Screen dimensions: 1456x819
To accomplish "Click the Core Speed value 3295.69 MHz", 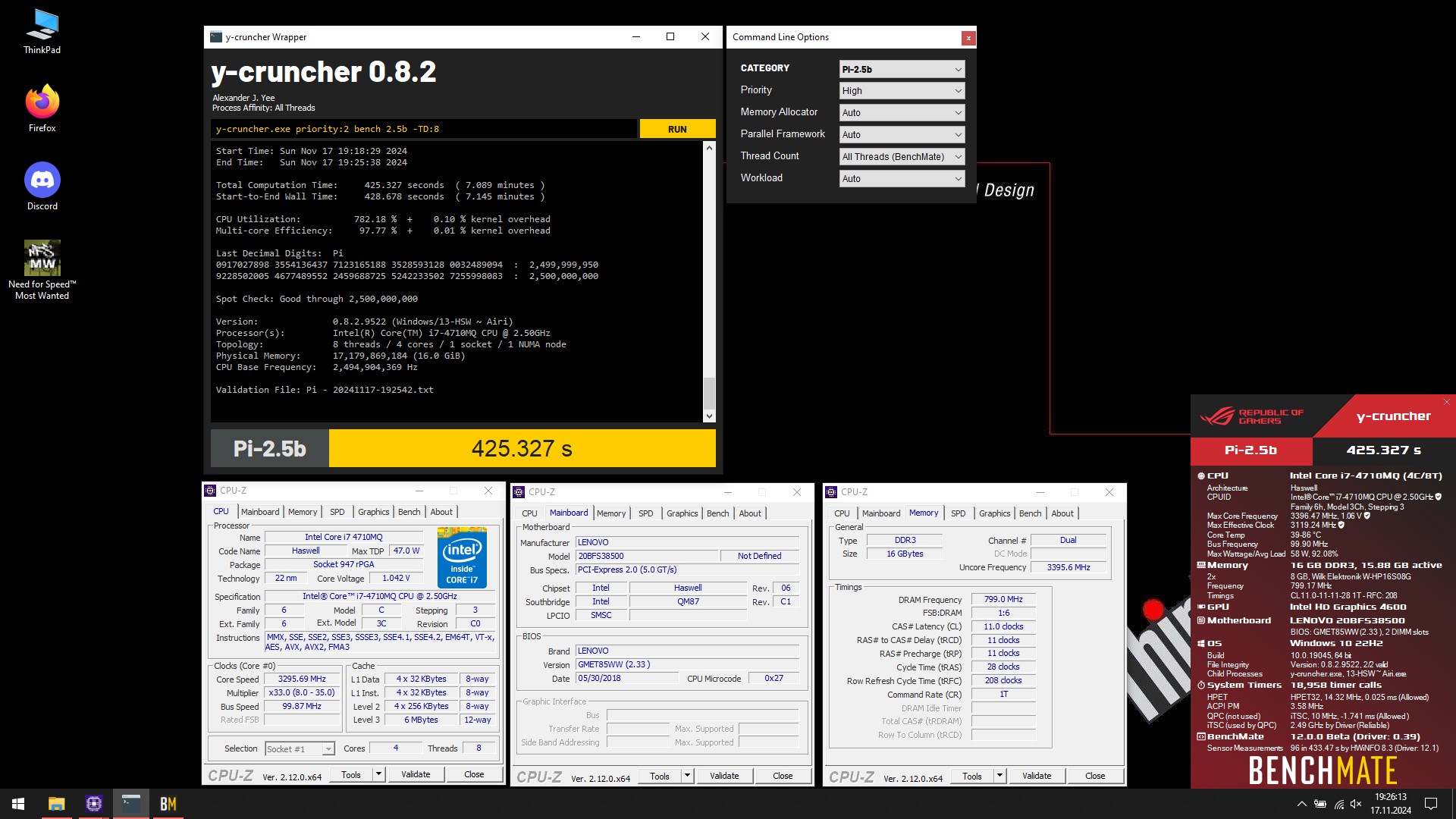I will pos(302,679).
